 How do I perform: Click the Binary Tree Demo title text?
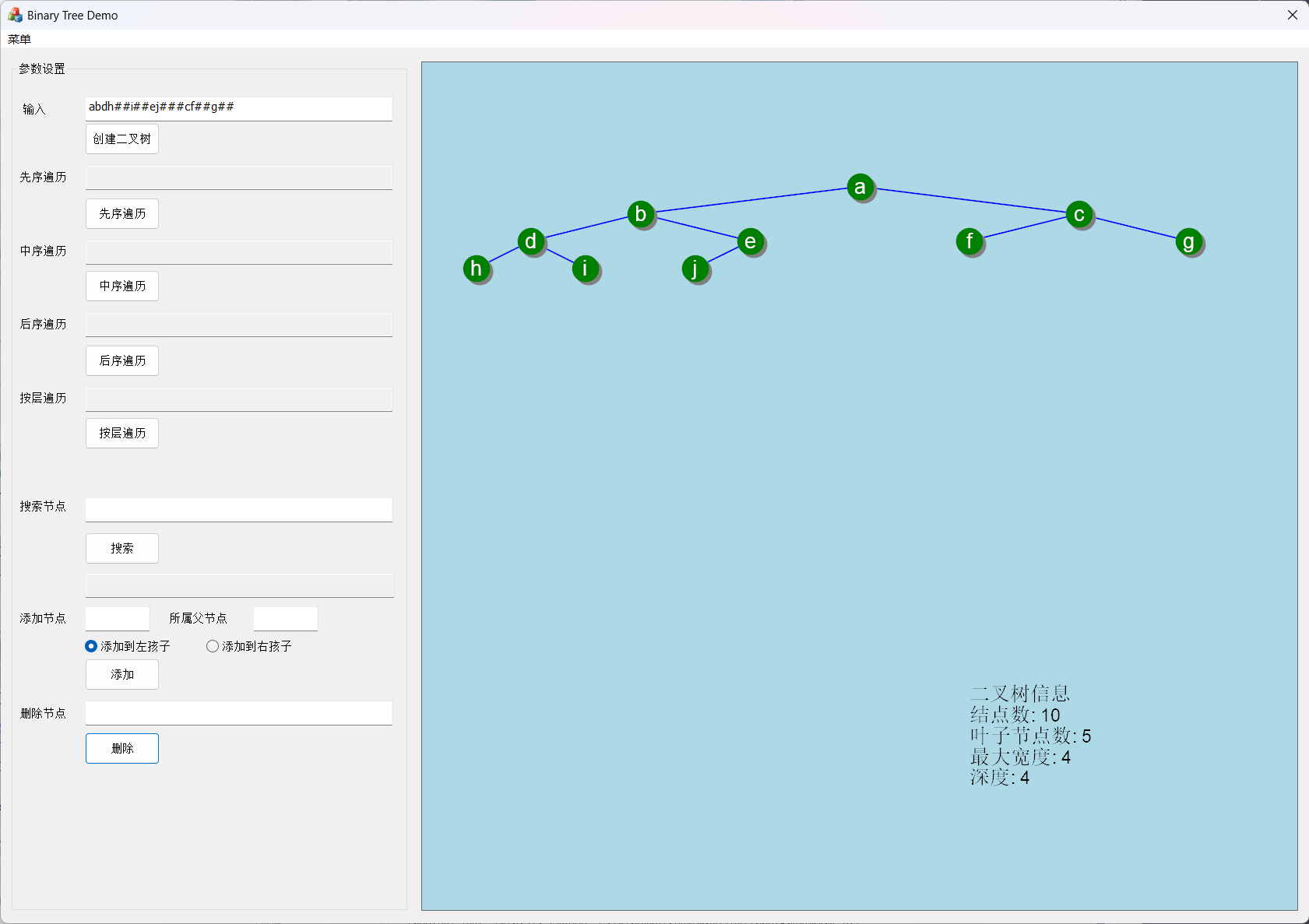[72, 16]
